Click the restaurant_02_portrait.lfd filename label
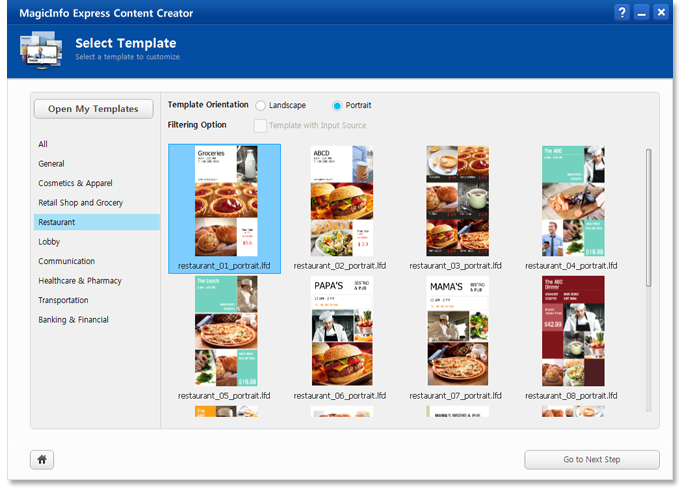Image resolution: width=680 pixels, height=488 pixels. coord(340,265)
